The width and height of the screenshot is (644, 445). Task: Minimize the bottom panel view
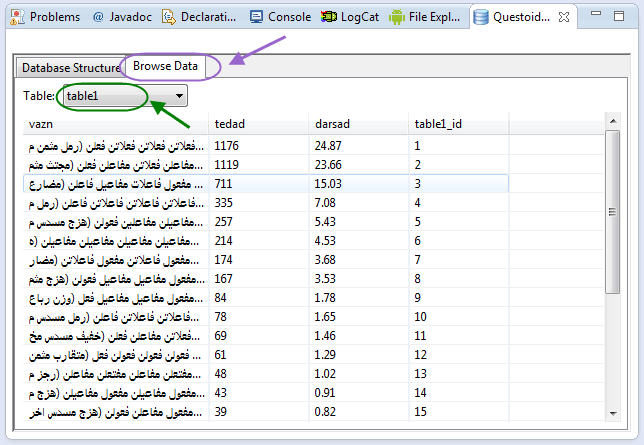point(596,14)
